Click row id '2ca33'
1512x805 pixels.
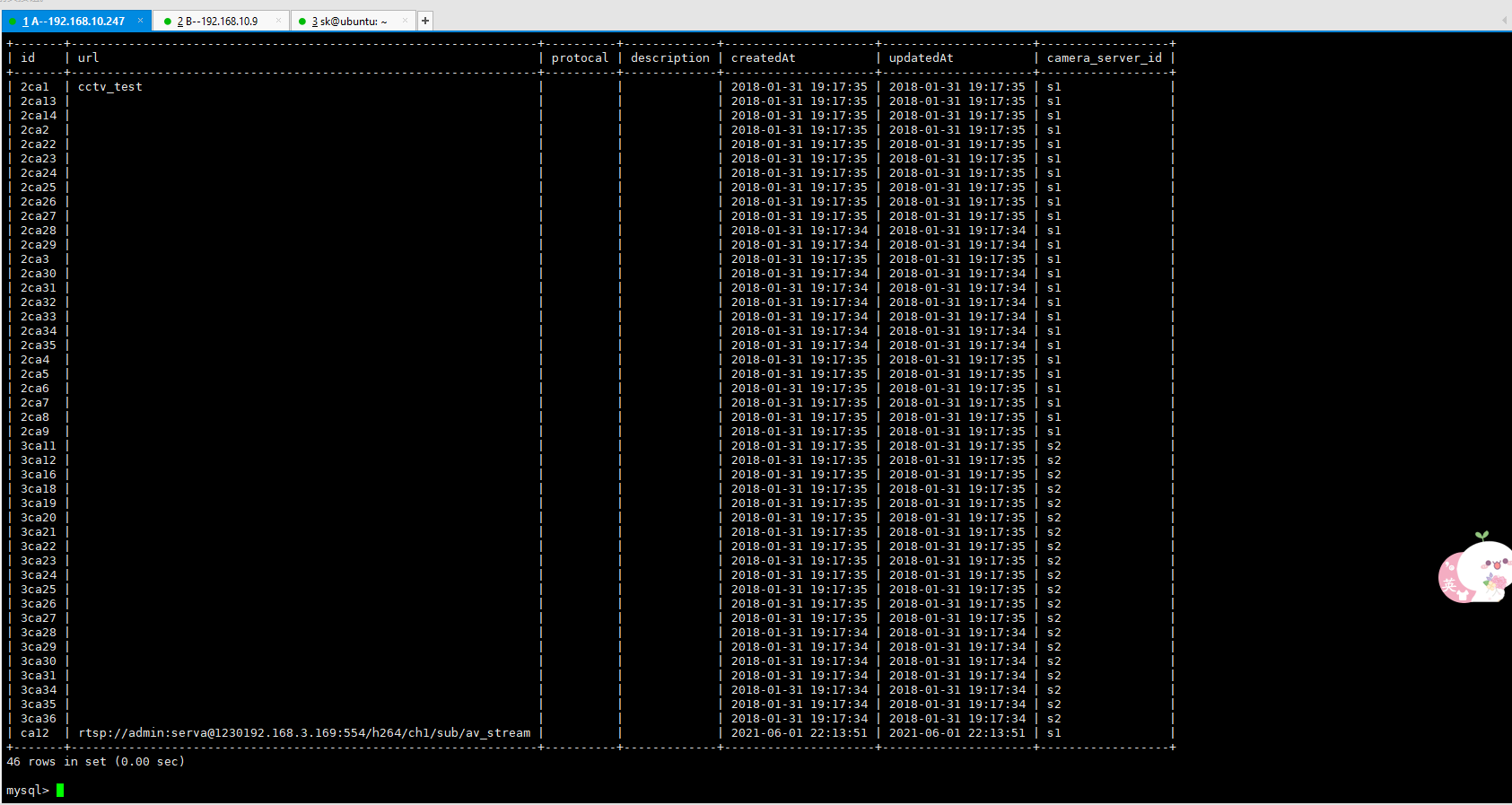click(39, 317)
